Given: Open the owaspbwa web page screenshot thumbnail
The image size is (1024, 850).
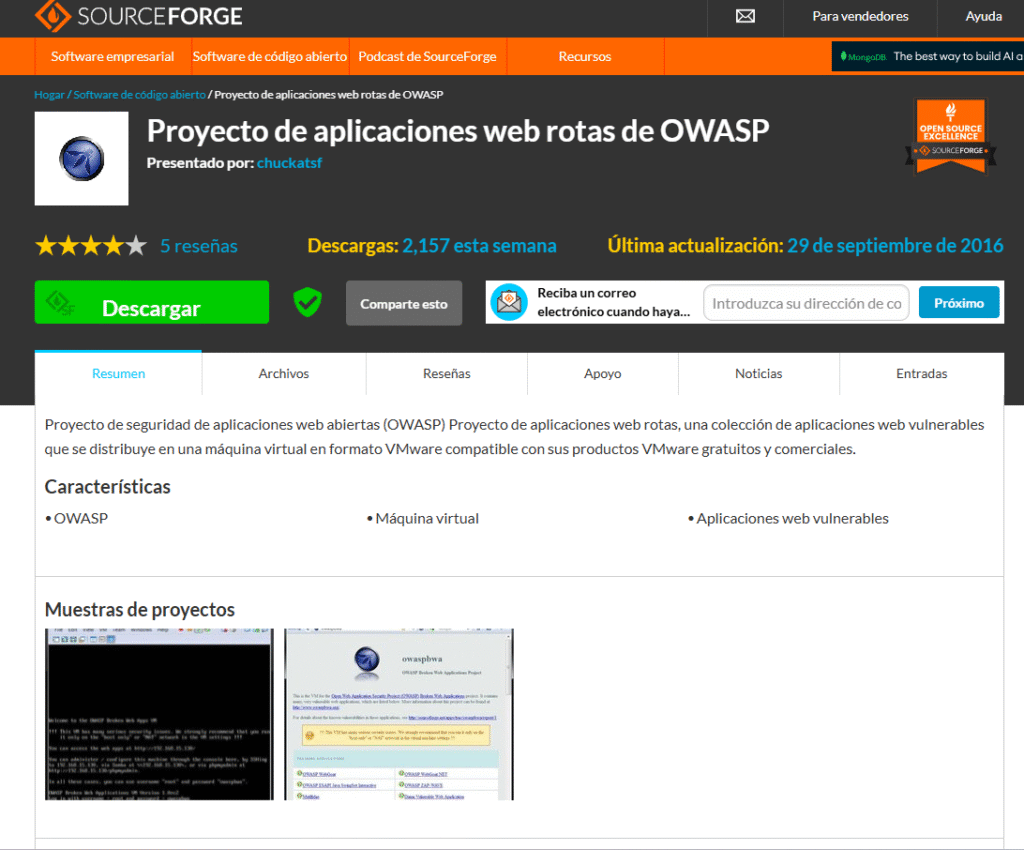Looking at the screenshot, I should (398, 714).
